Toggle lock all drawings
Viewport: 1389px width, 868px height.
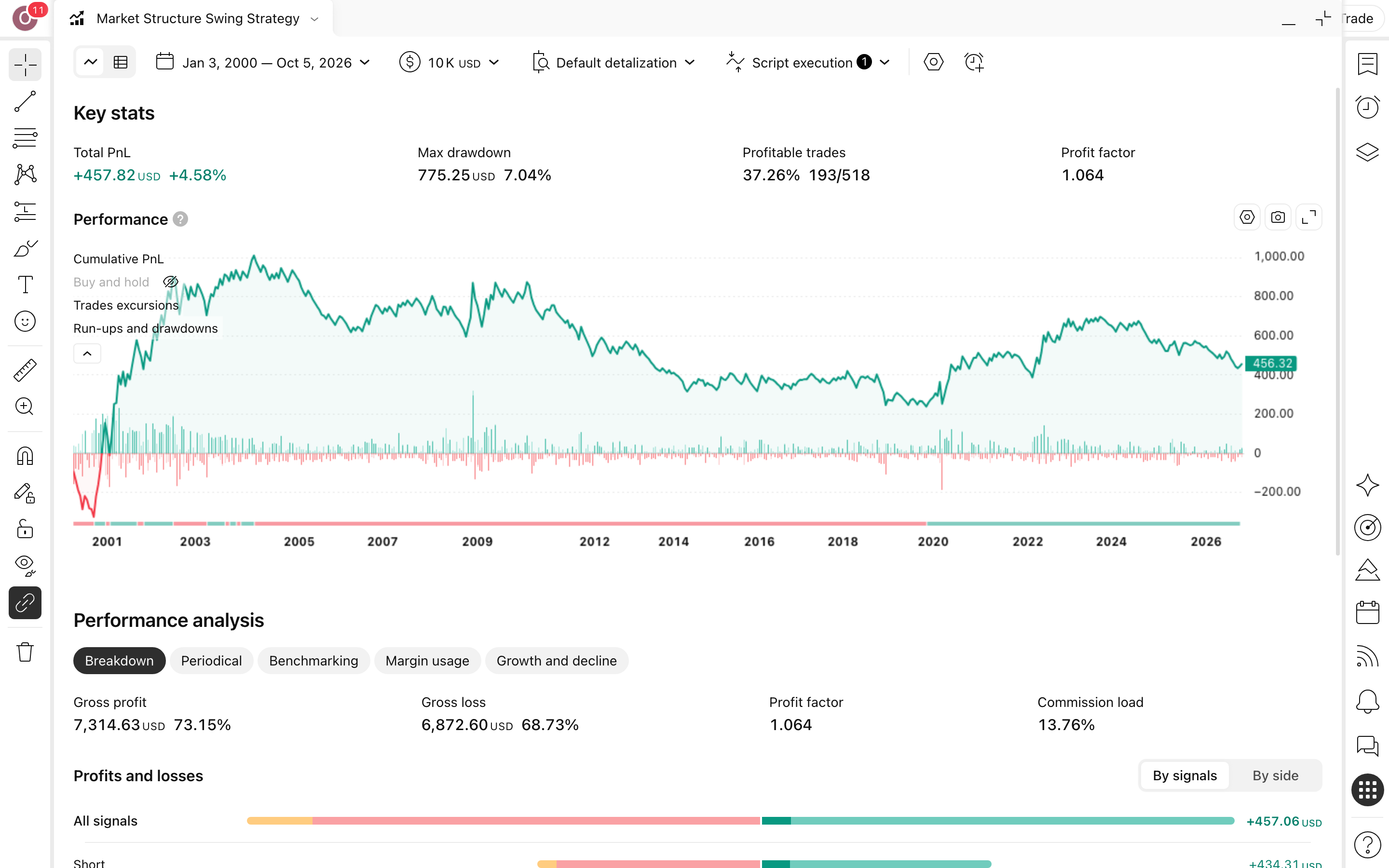click(25, 529)
